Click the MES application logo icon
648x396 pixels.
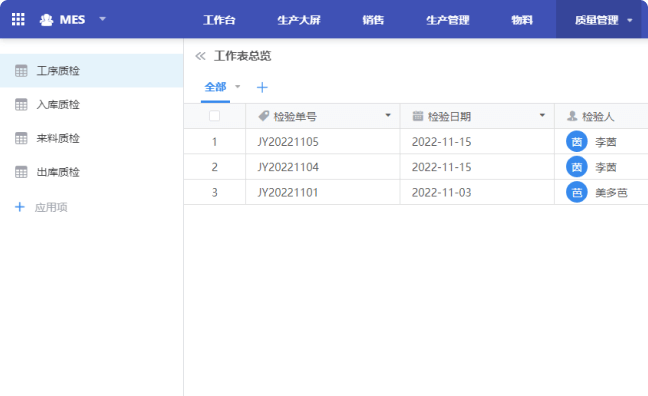[46, 20]
